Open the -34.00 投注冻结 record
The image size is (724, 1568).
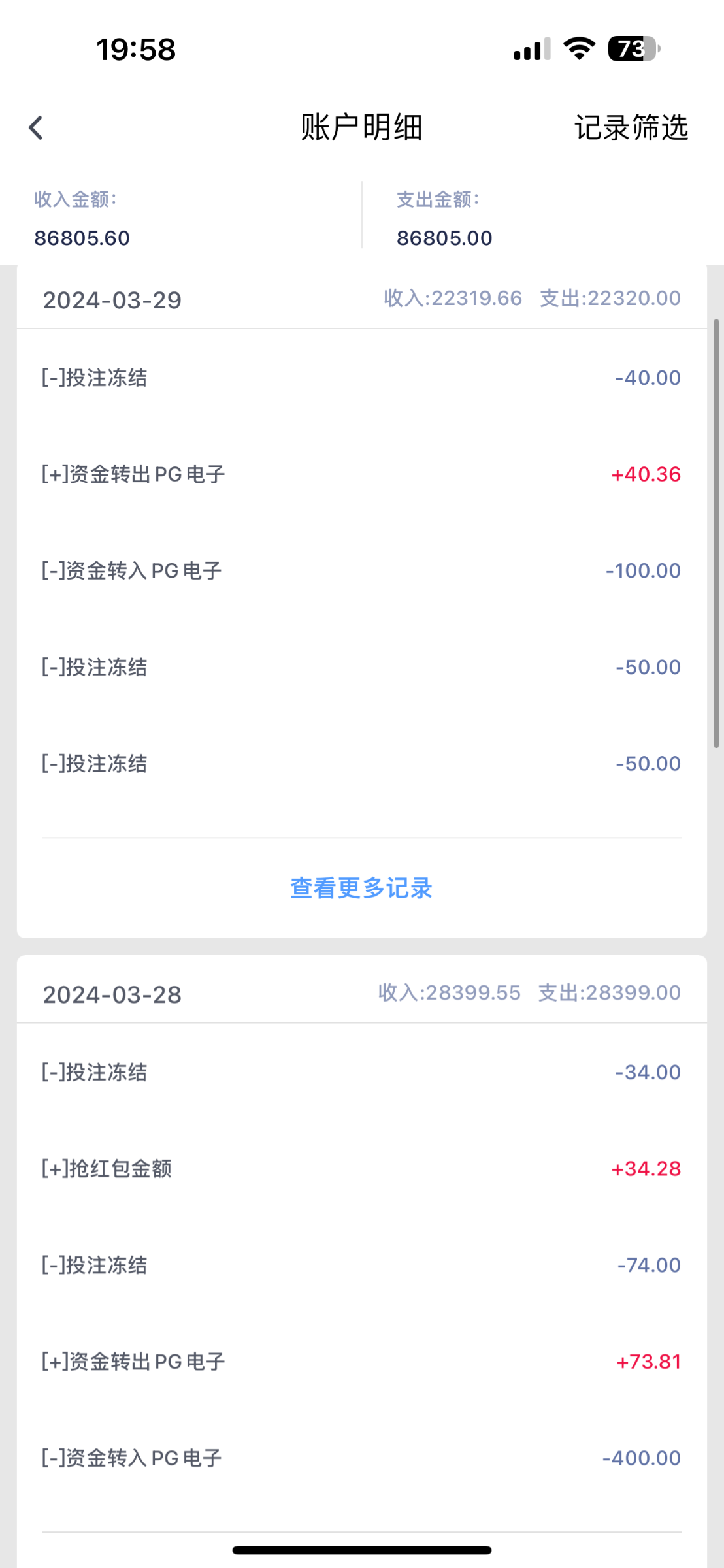coord(361,1072)
